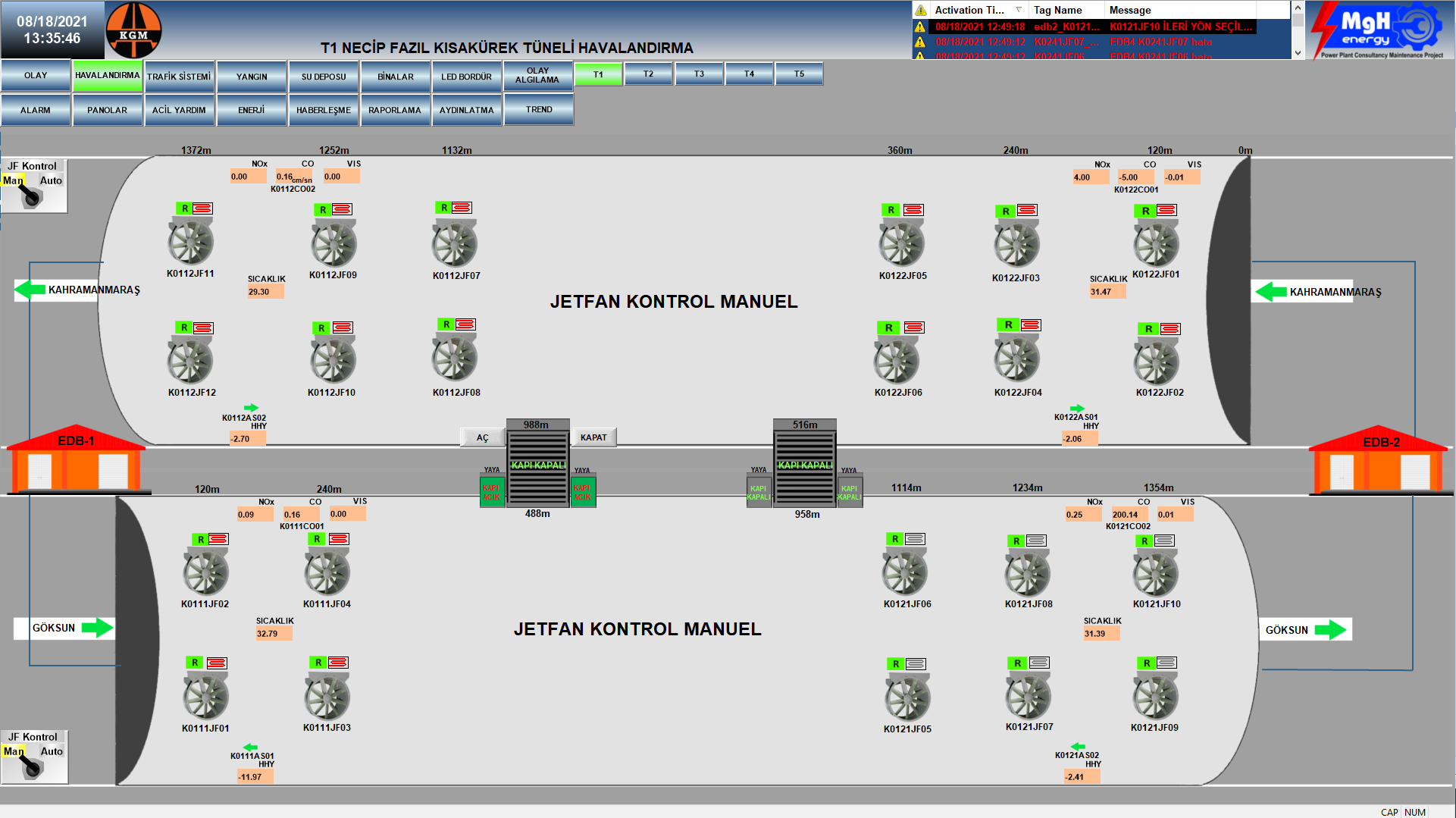Screen dimensions: 1456x818
Task: Expand the Activation Time column sort arrow
Action: 1019,10
